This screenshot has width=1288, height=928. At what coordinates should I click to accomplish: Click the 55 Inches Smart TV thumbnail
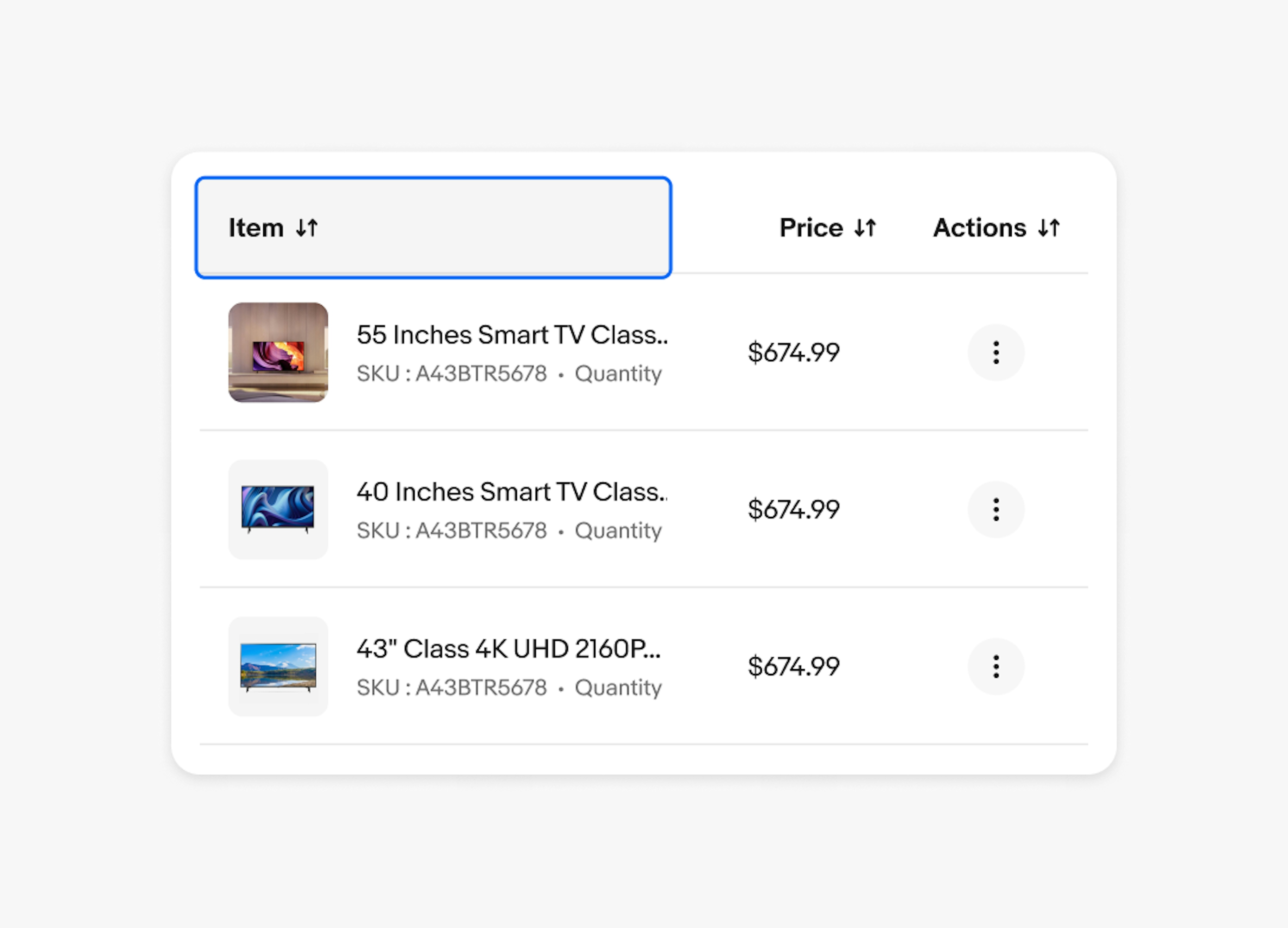pyautogui.click(x=278, y=353)
